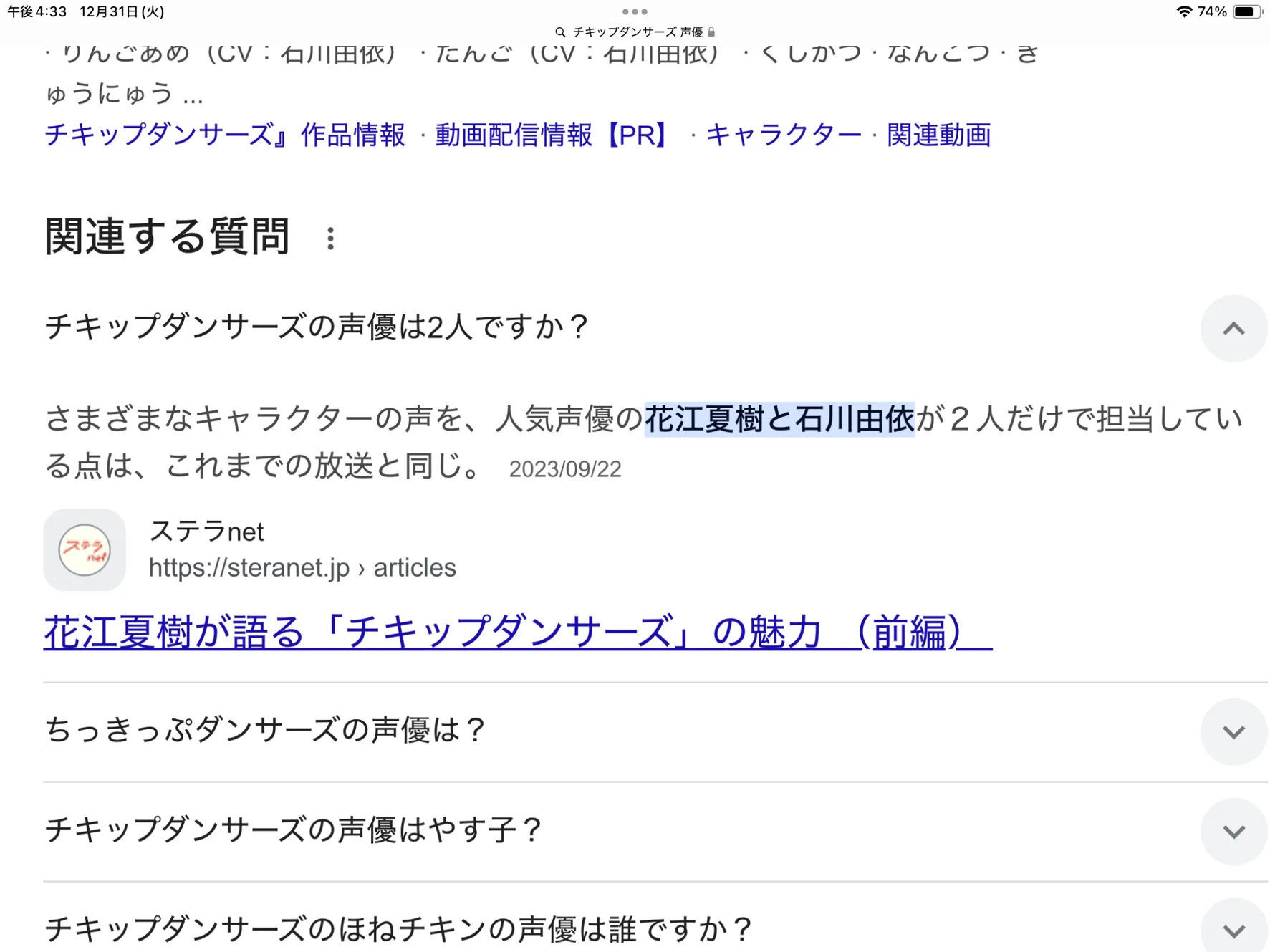Tap the https://steranet.jp › articles URL
1270x952 pixels.
pos(302,568)
